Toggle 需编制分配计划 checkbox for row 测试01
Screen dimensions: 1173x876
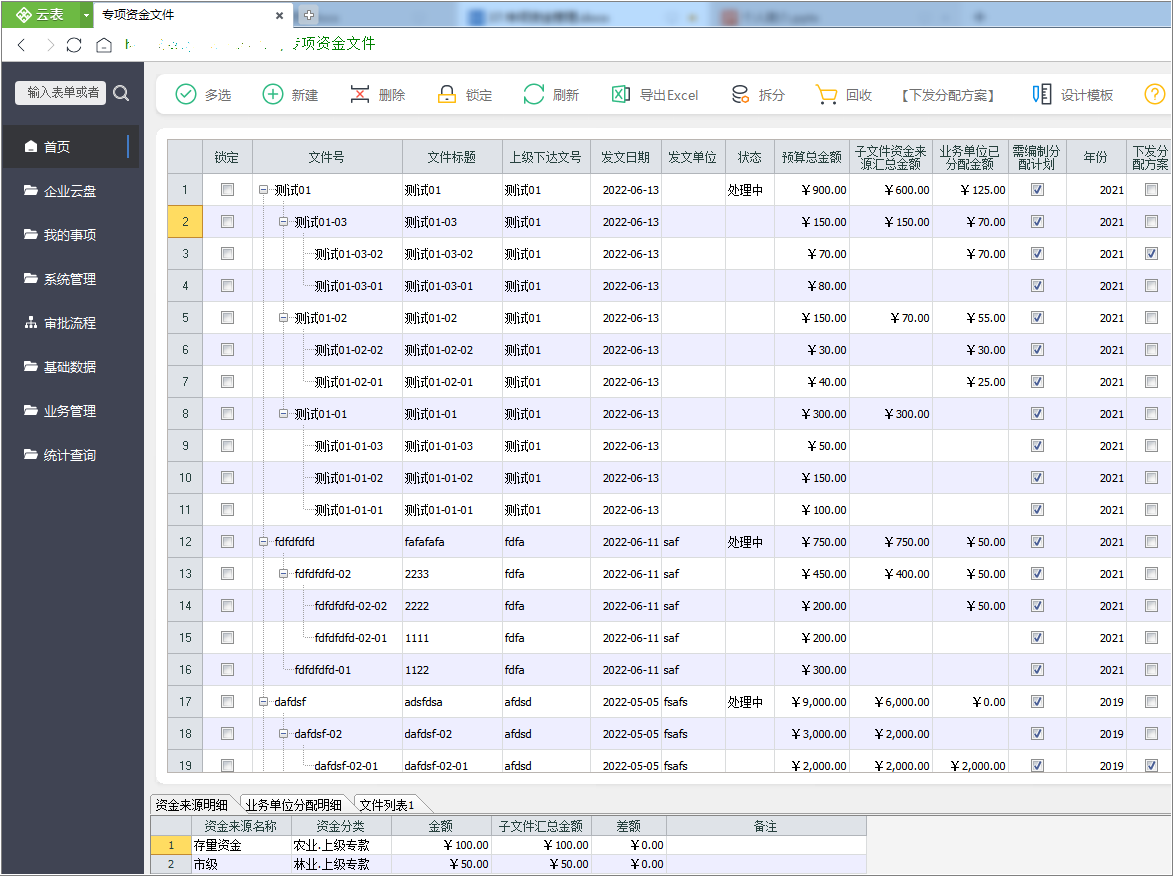[1038, 189]
